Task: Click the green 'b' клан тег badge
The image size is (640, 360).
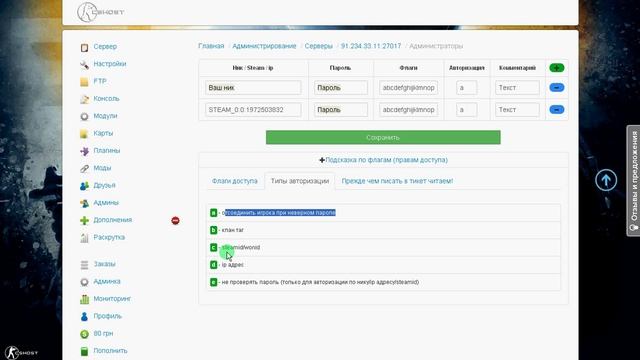Action: pos(213,230)
